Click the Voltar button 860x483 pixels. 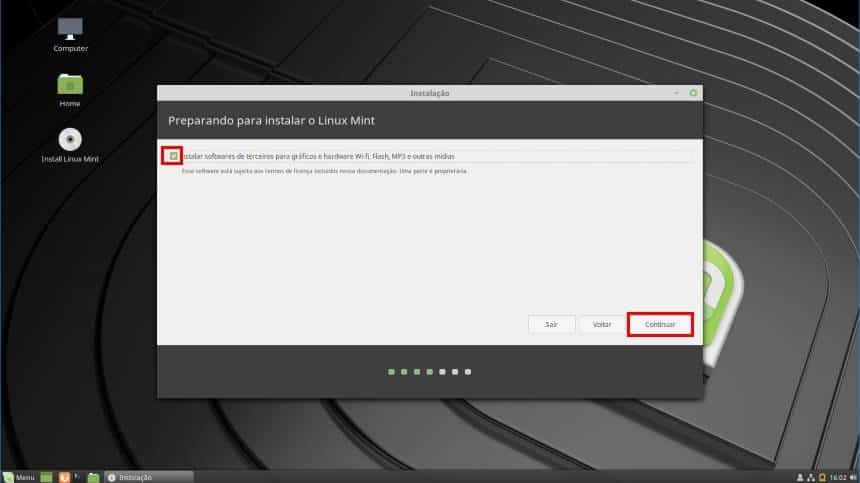602,325
